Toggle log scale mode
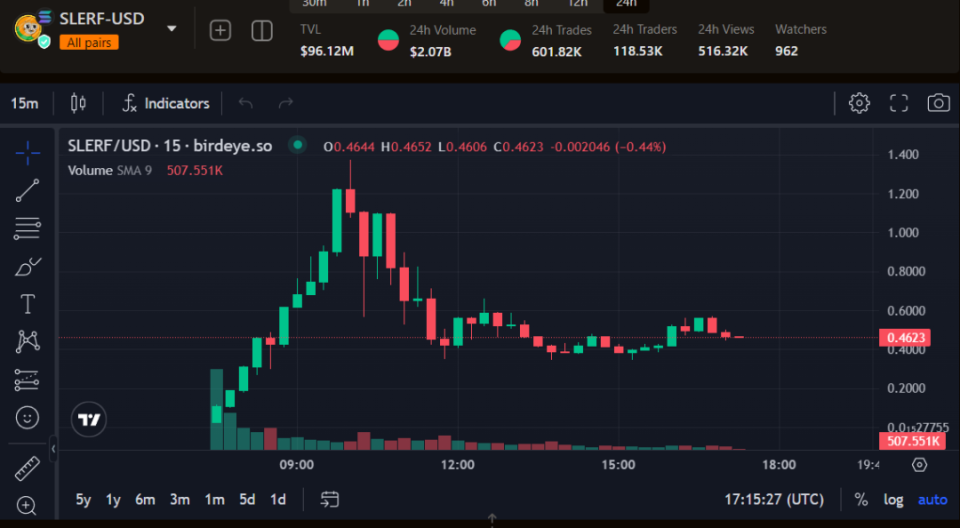Viewport: 960px width, 528px height. 893,500
